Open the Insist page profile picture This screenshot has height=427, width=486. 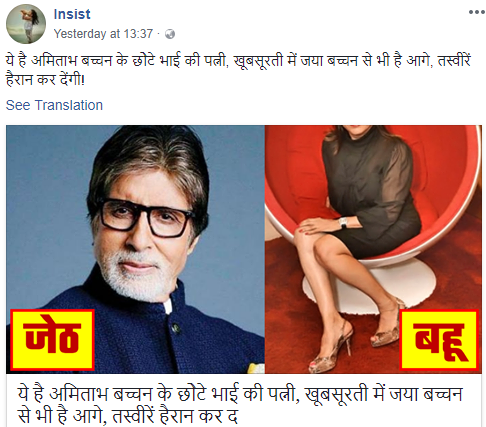(x=26, y=24)
